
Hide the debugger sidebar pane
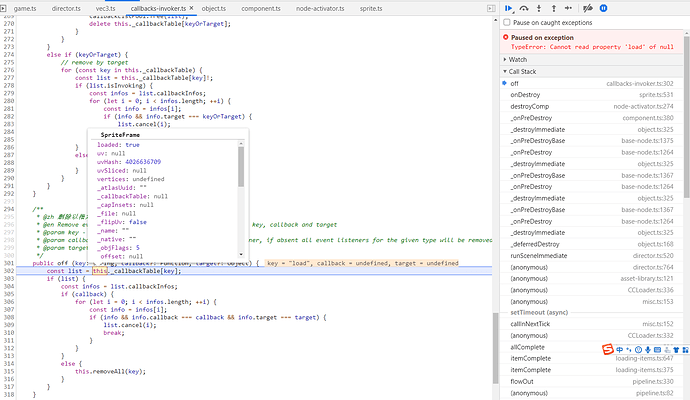491,8
